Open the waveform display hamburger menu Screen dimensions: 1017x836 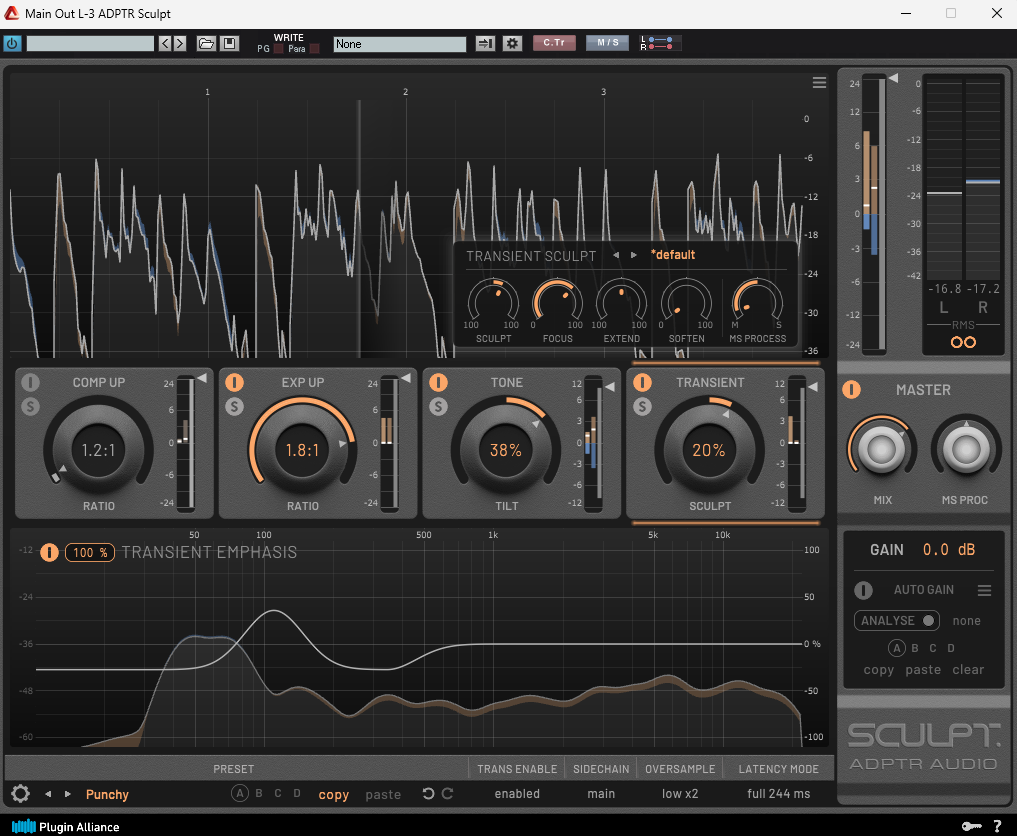[819, 82]
